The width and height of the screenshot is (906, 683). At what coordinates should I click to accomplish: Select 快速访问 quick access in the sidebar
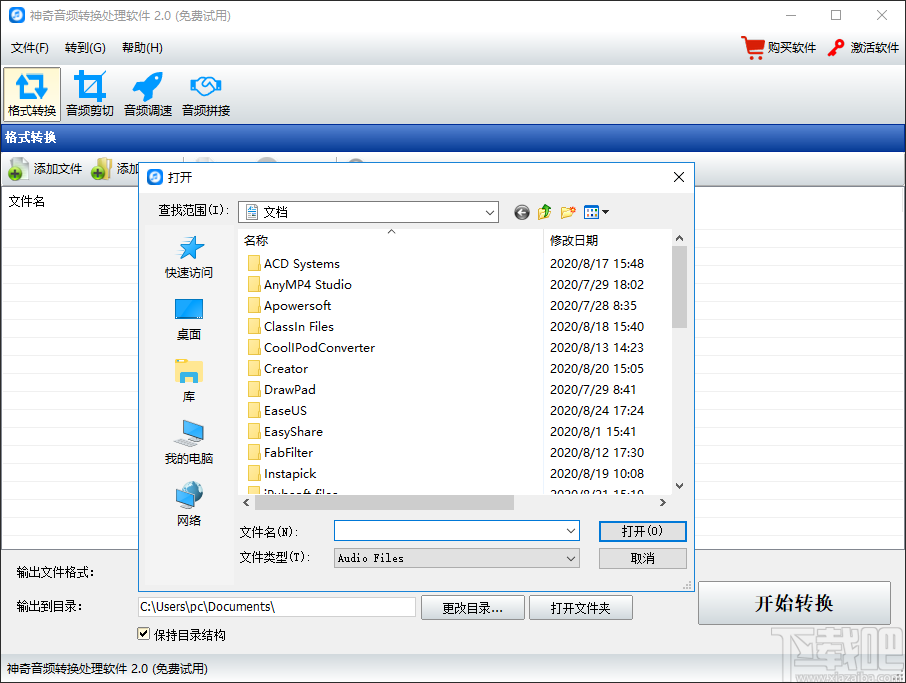[189, 257]
